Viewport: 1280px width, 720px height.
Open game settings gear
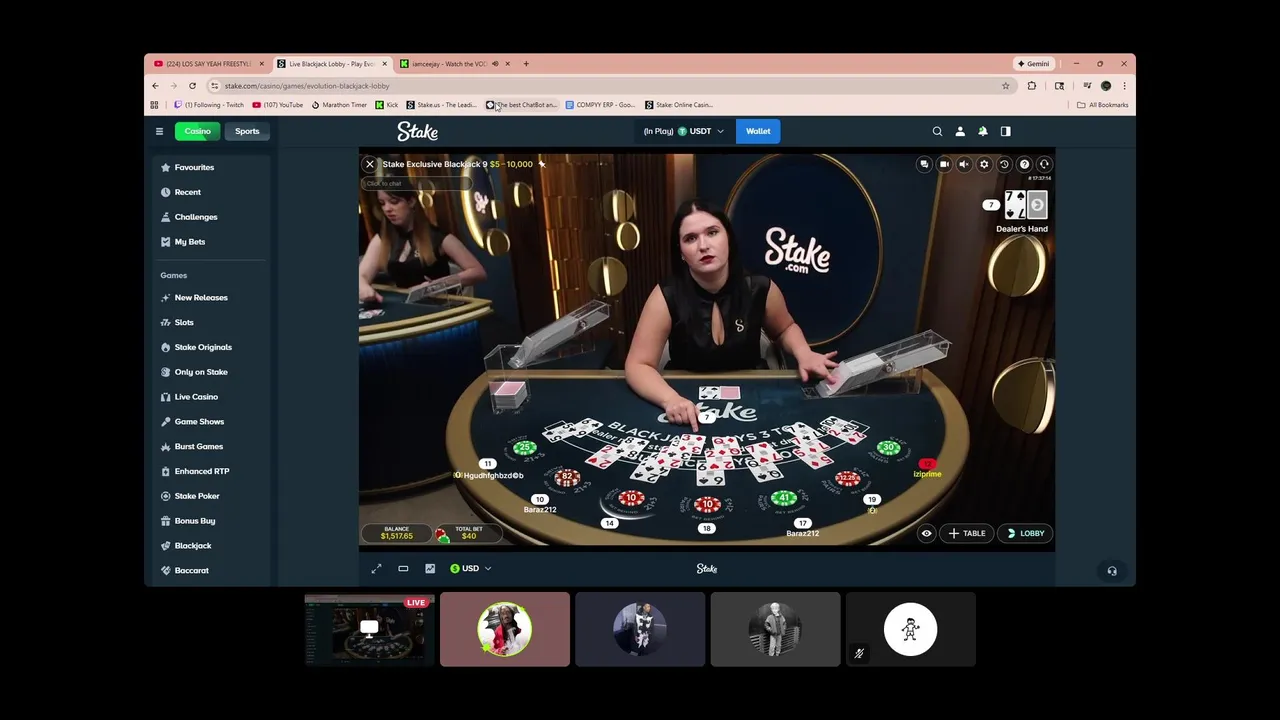984,164
